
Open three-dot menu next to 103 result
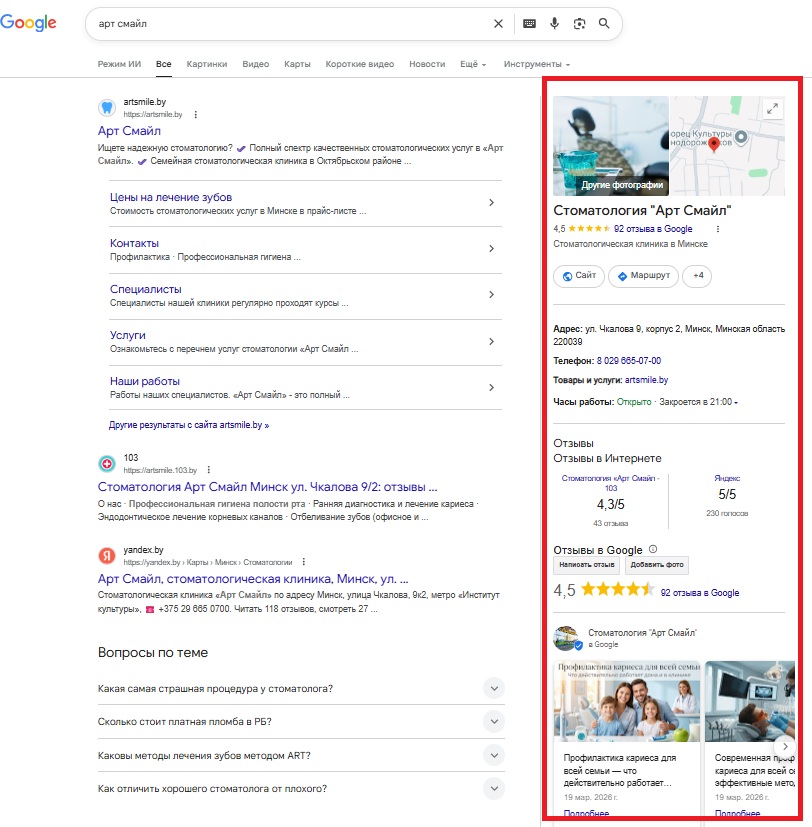point(209,469)
